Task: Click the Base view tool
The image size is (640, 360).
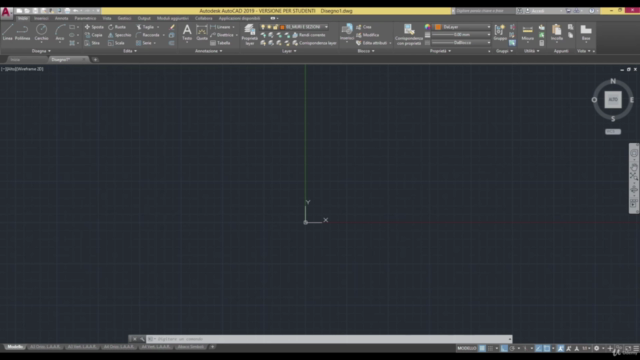Action: 586,33
